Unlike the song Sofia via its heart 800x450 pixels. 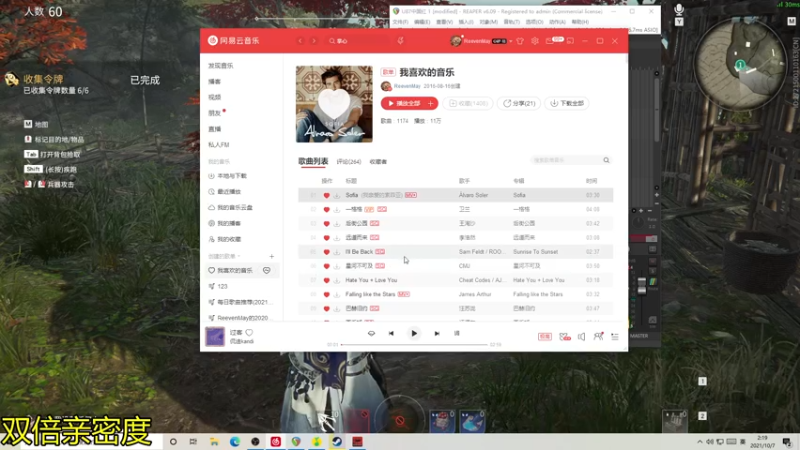327,195
